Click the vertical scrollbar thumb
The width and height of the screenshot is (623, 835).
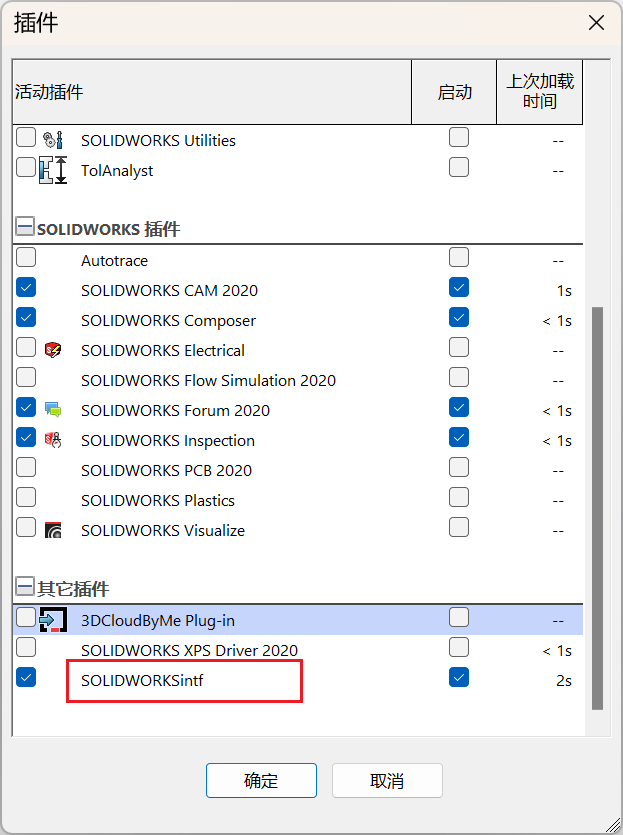tap(597, 508)
